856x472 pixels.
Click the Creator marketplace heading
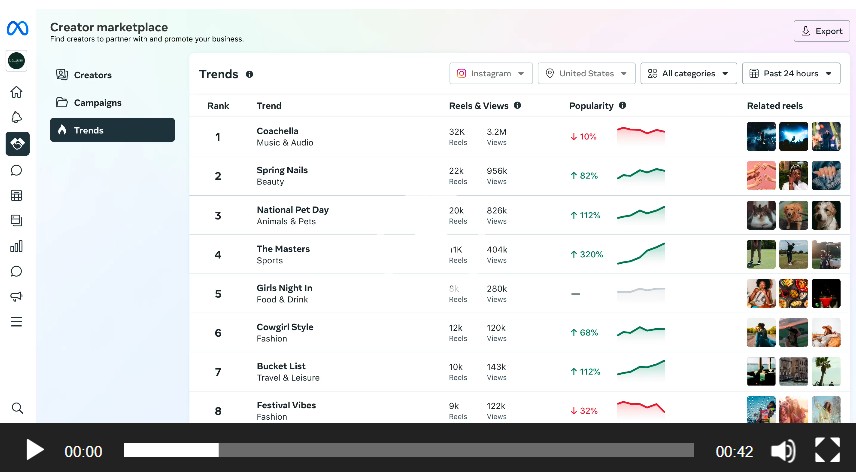point(109,27)
